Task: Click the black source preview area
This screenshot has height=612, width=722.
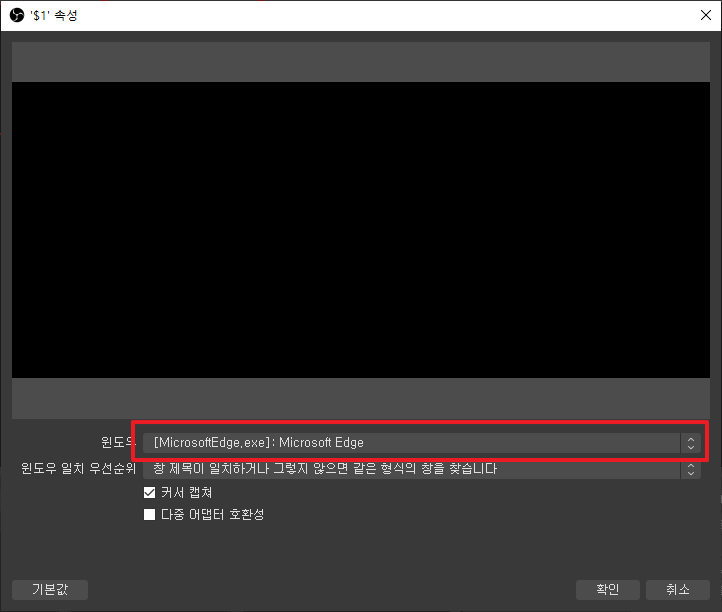Action: point(361,230)
